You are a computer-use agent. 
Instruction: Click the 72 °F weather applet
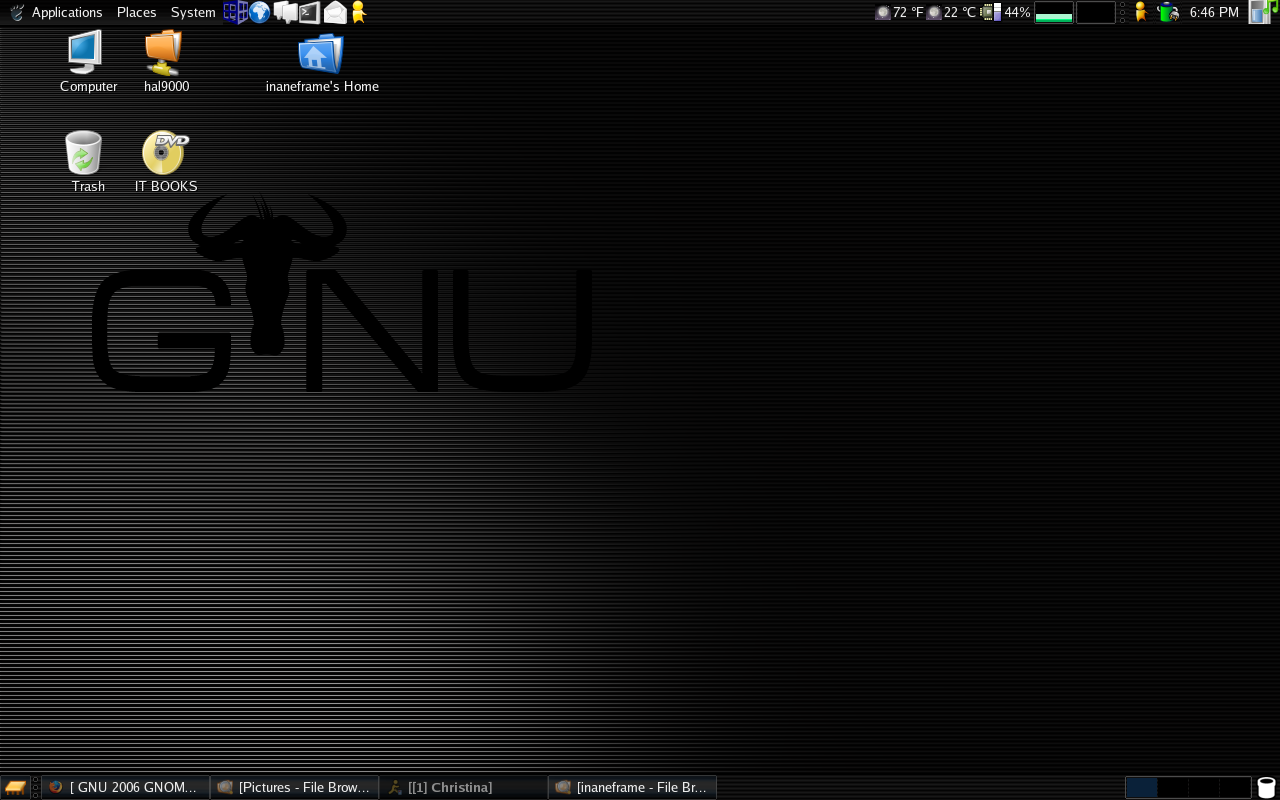click(x=899, y=12)
